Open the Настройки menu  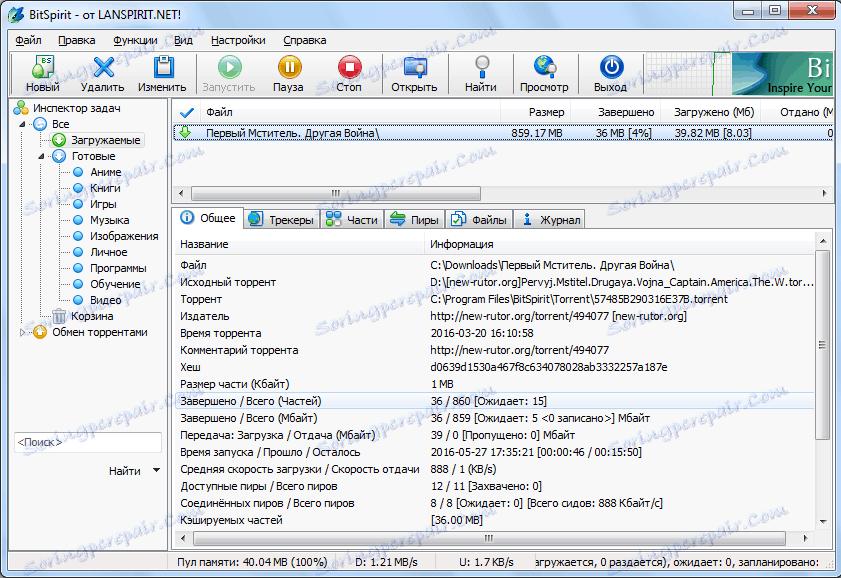tap(238, 40)
